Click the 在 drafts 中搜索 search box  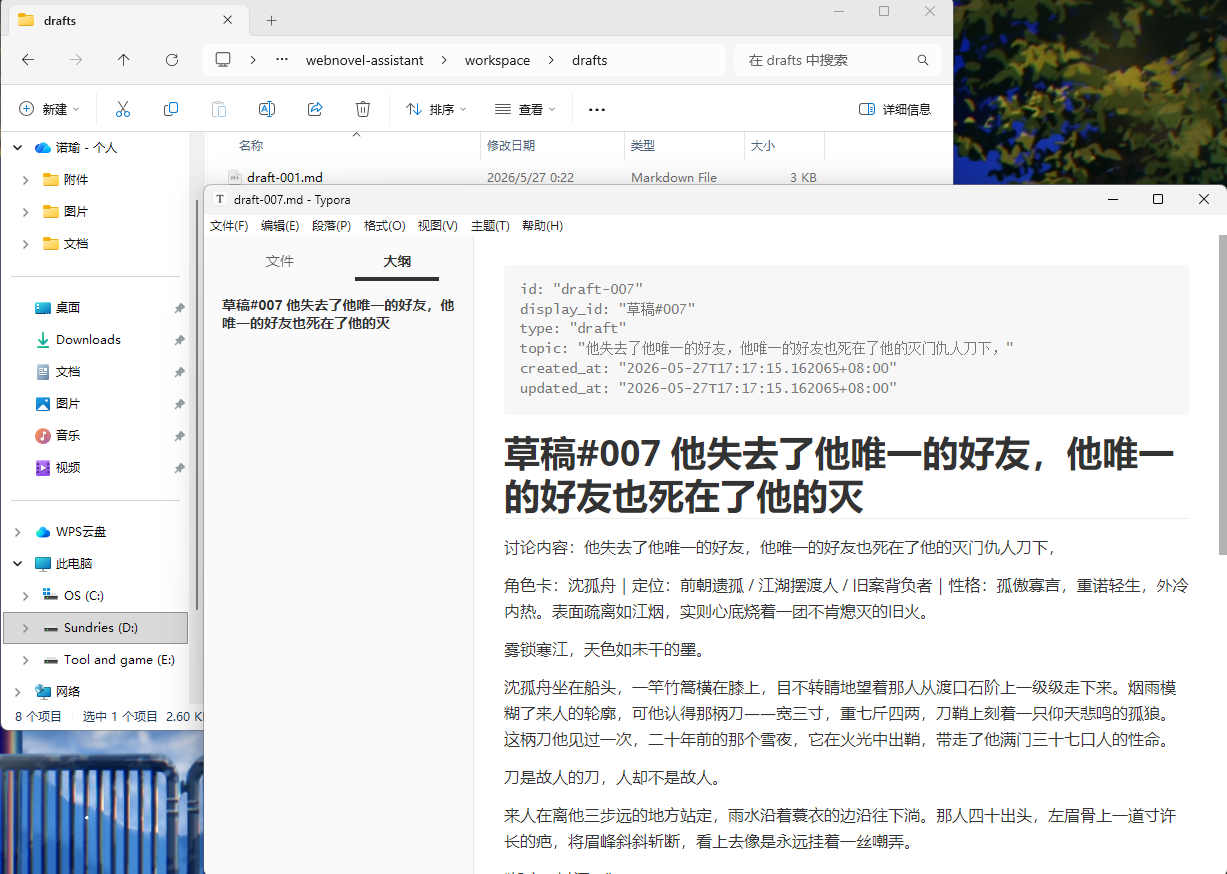point(838,60)
